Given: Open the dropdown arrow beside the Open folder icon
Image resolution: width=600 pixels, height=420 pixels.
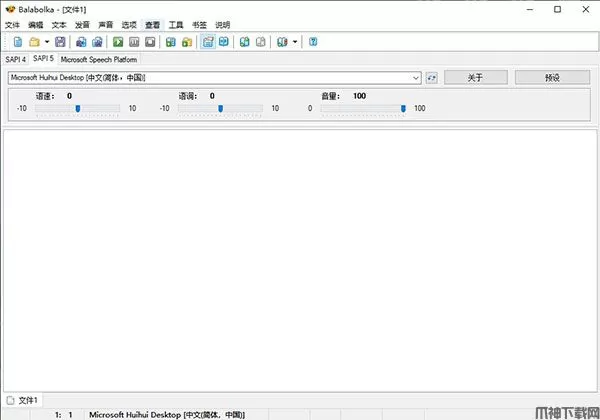Looking at the screenshot, I should click(46, 42).
